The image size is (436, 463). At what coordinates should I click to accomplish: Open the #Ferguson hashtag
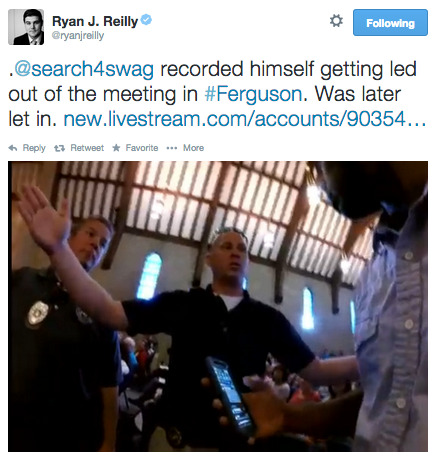pos(253,94)
